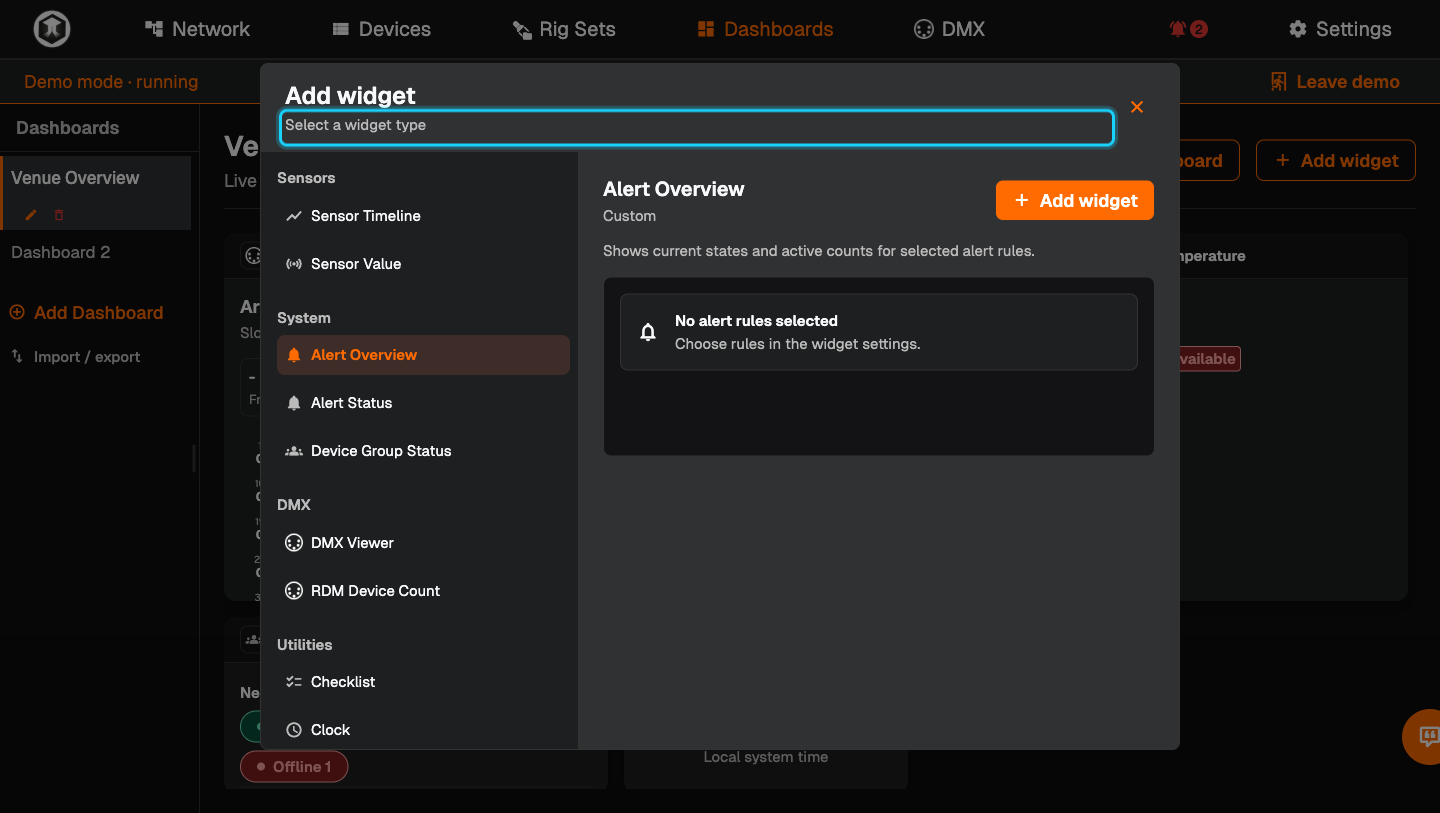Open the DMX tab
The image size is (1440, 813).
[x=950, y=29]
